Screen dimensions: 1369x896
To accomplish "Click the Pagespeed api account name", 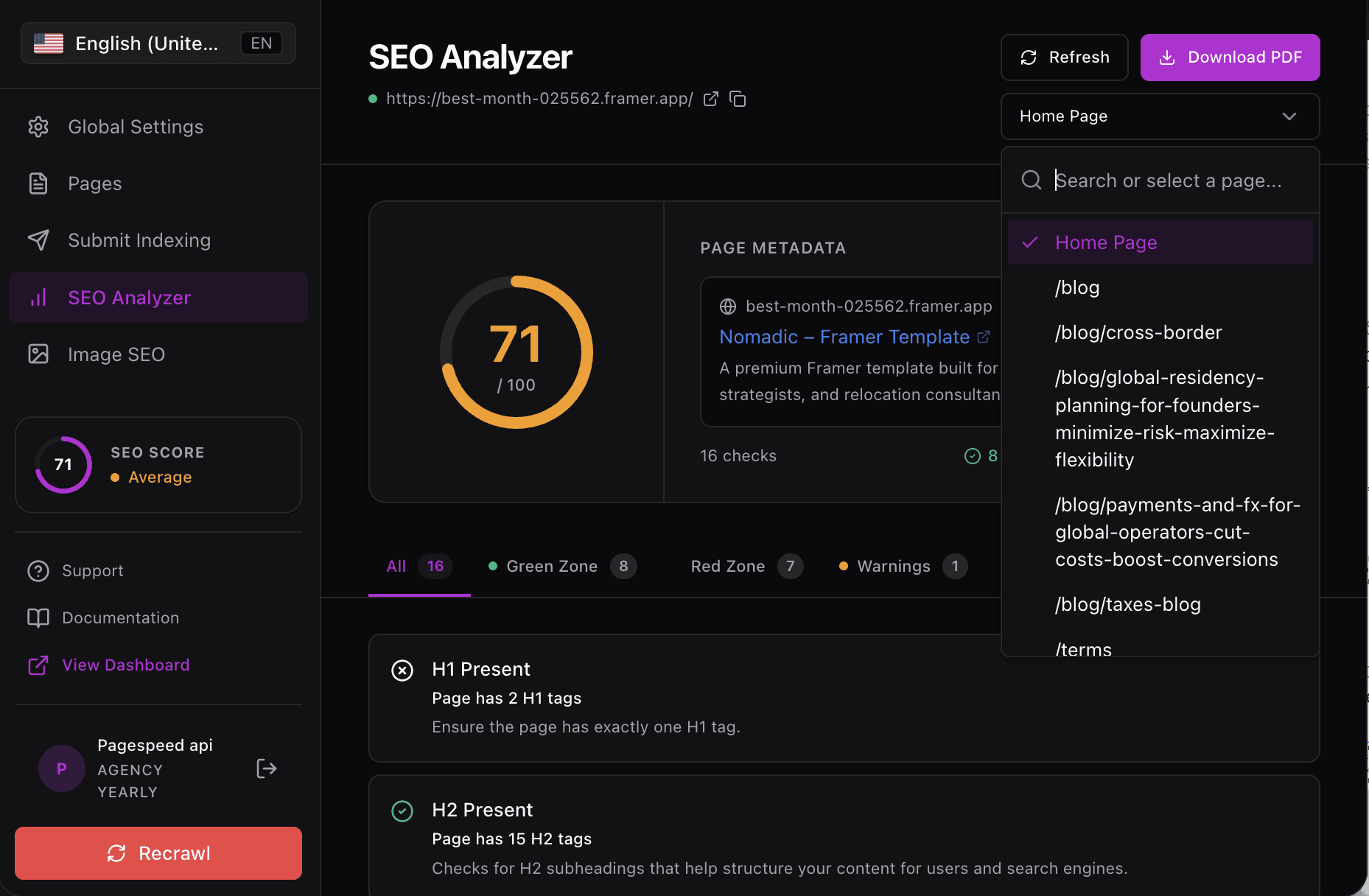I will pyautogui.click(x=155, y=745).
